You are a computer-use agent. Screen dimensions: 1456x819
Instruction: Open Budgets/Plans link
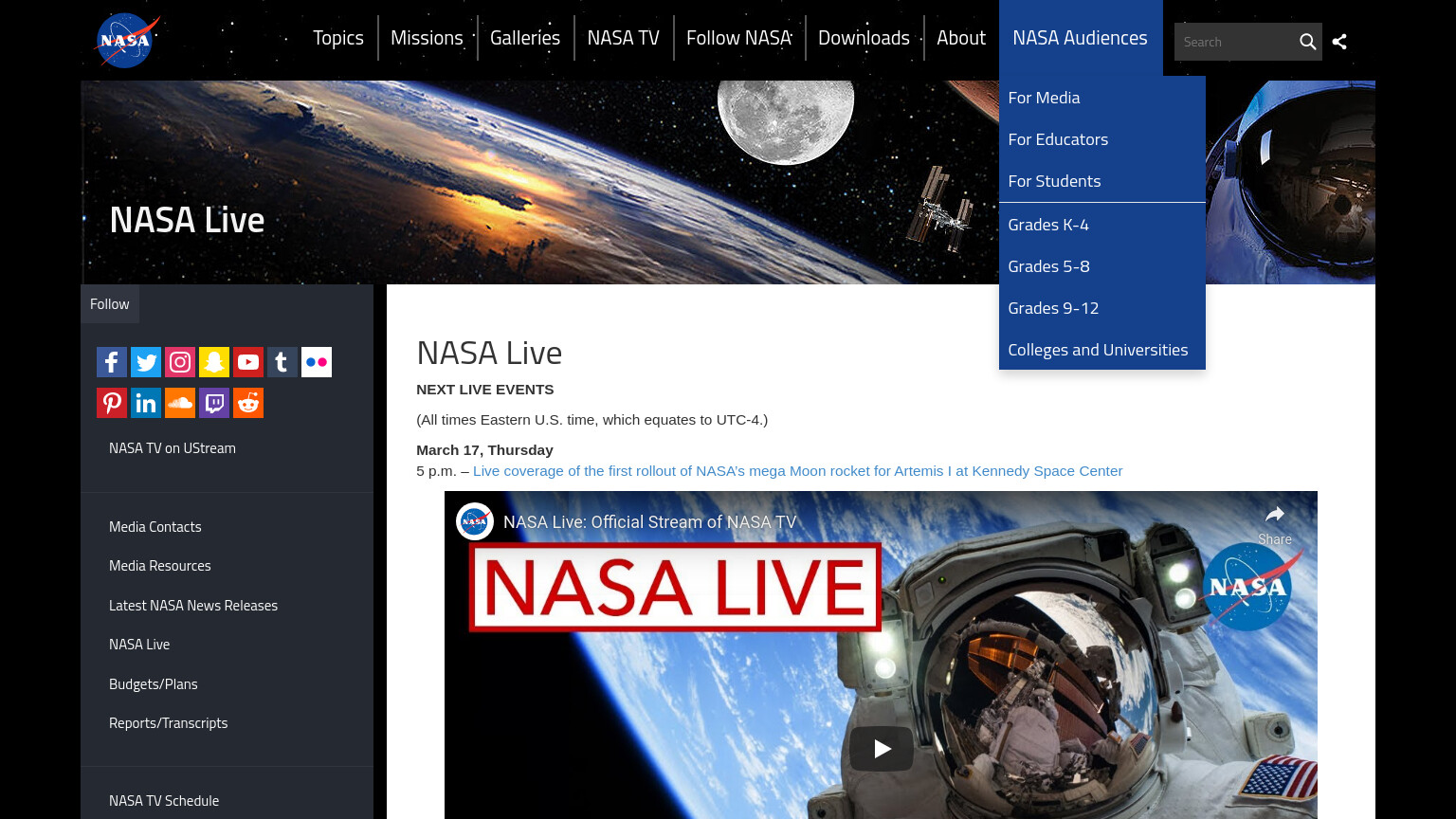154,684
